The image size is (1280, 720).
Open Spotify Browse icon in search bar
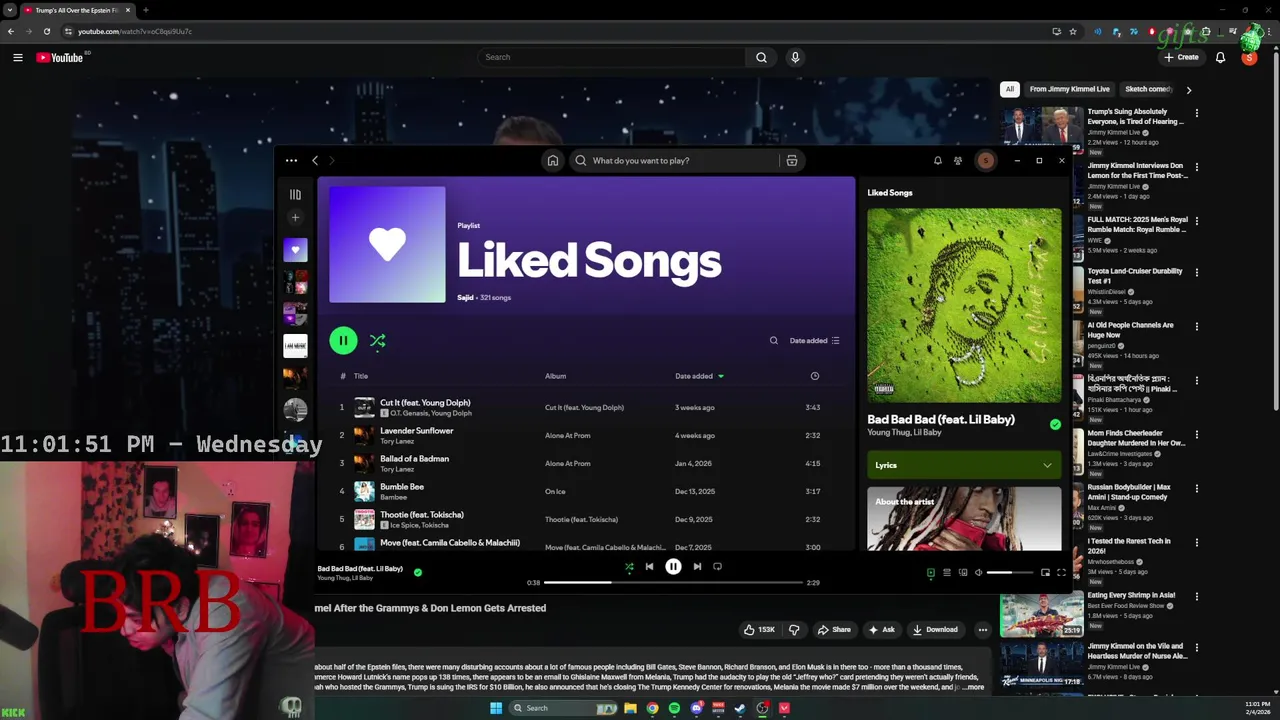click(x=791, y=160)
